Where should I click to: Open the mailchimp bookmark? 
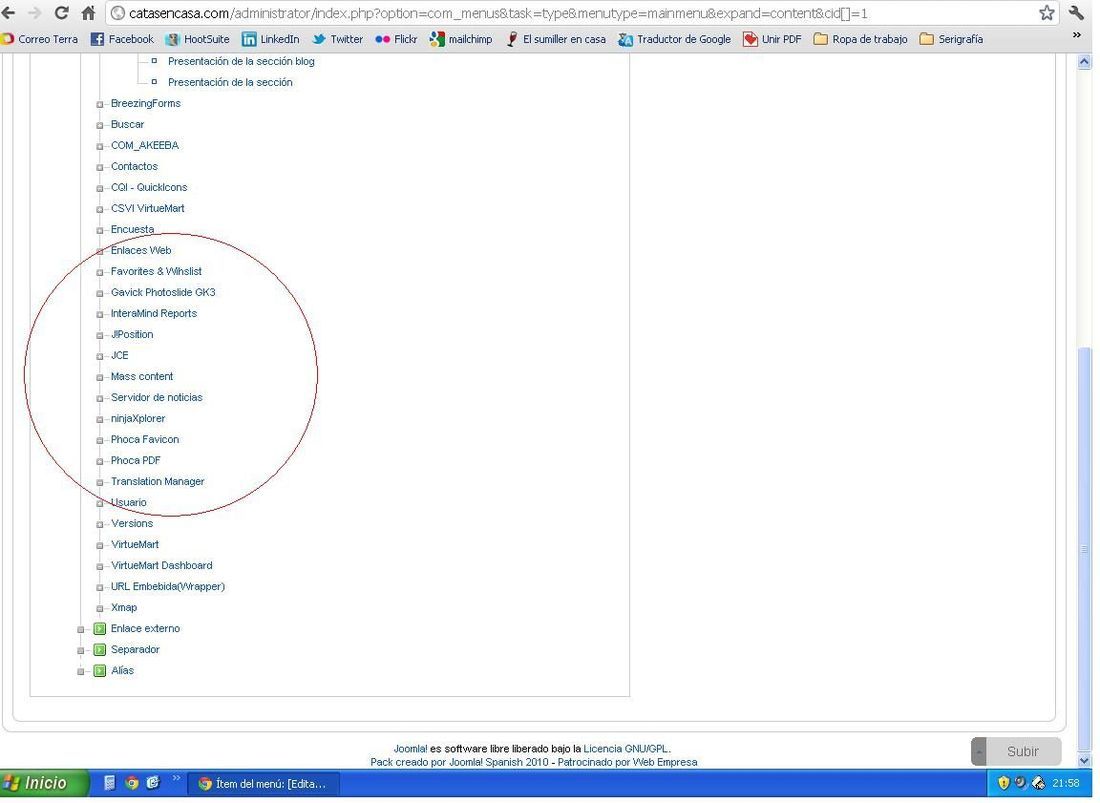(x=462, y=39)
